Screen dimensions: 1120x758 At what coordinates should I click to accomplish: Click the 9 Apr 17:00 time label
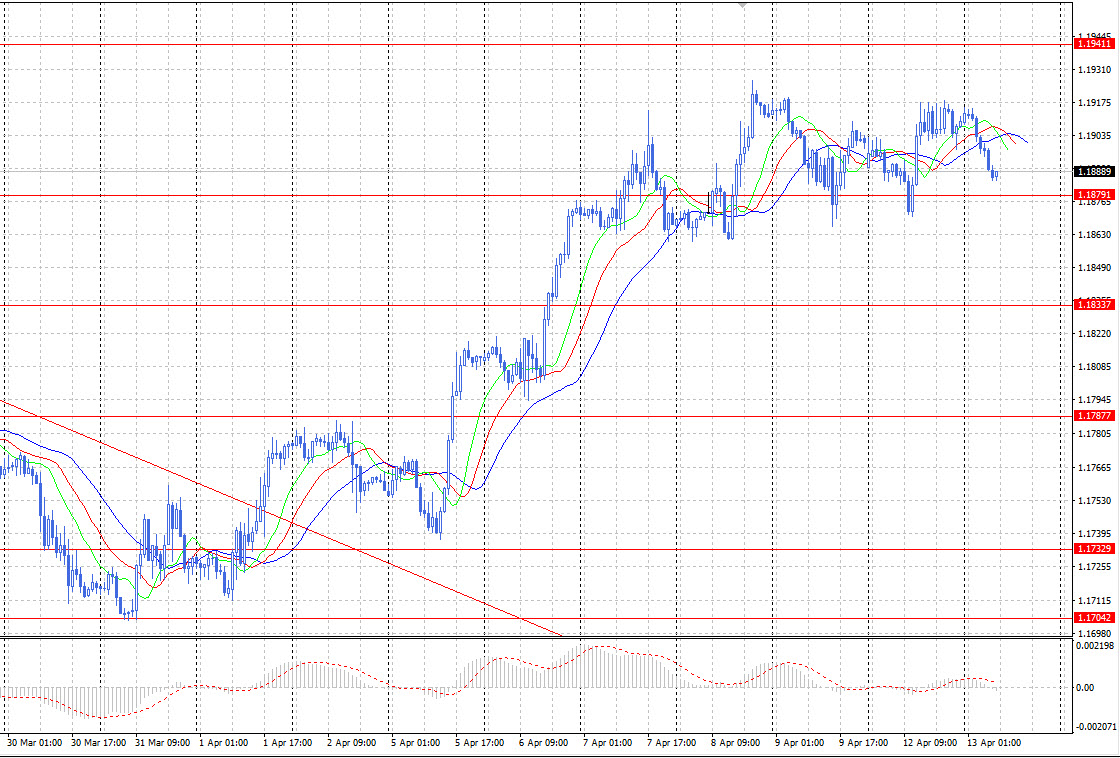coord(864,743)
